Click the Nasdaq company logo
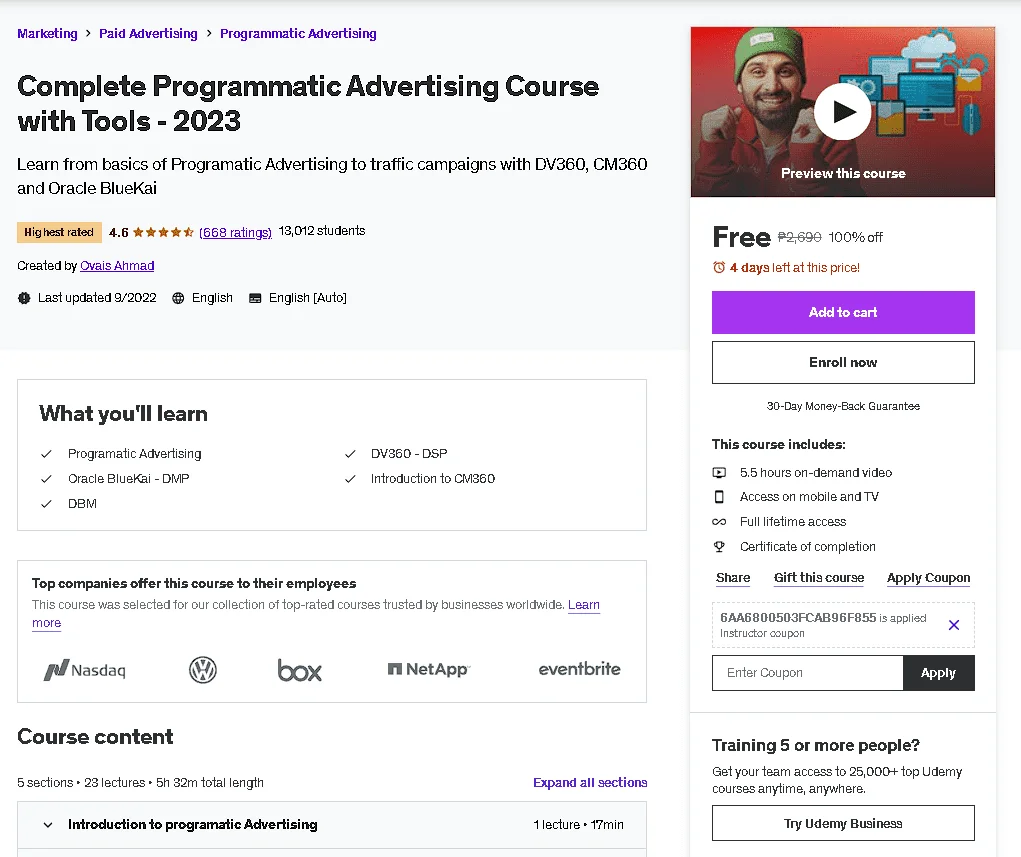This screenshot has height=857, width=1021. [85, 669]
